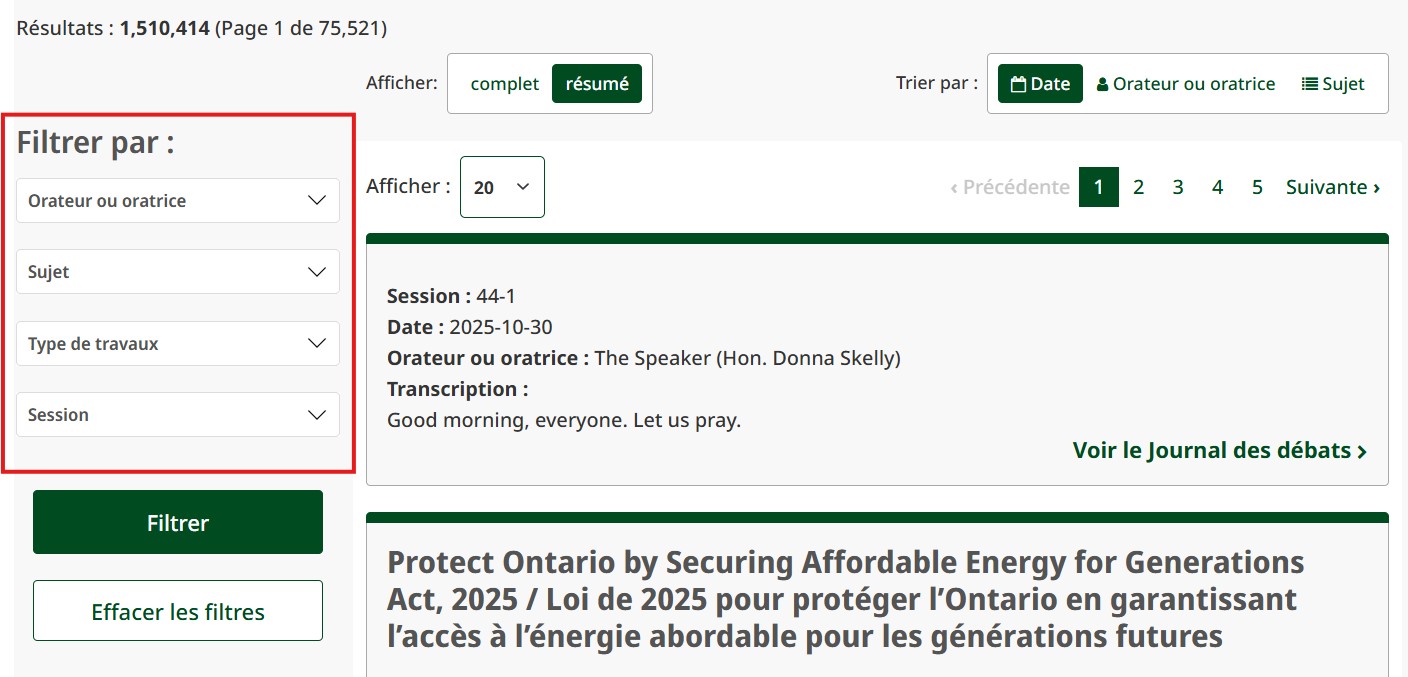
Task: Jump to results page 3
Action: (x=1178, y=187)
